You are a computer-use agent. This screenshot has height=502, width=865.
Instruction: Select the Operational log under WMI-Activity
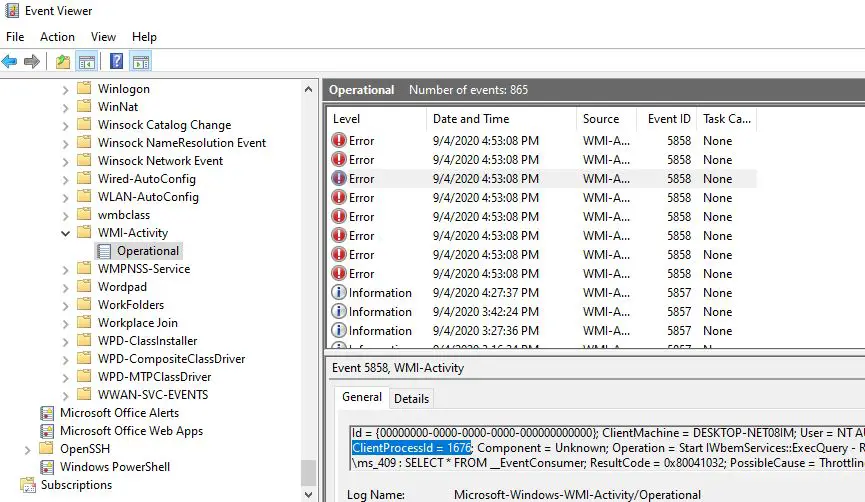(x=147, y=251)
